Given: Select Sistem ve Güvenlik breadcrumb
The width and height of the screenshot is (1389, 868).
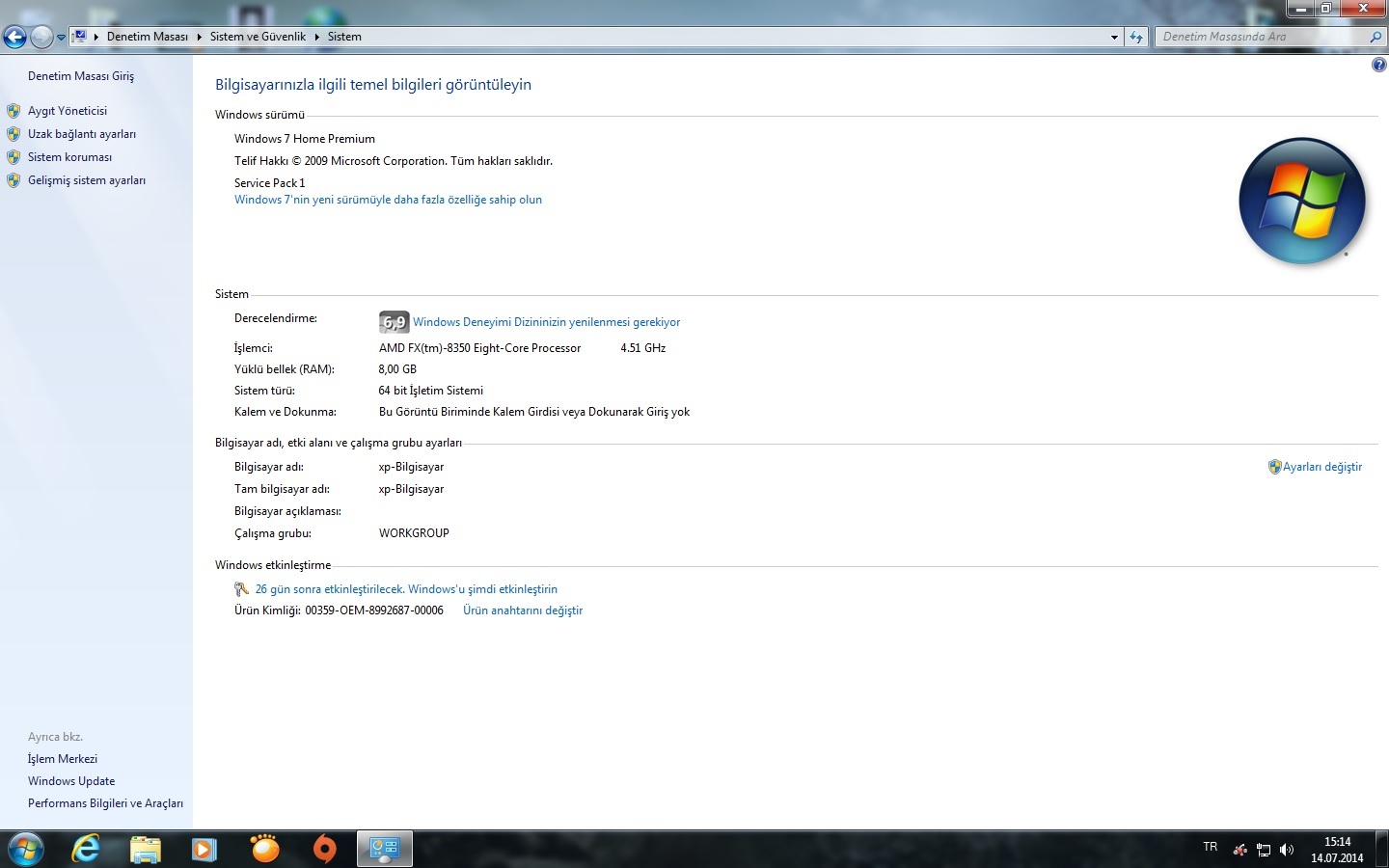Looking at the screenshot, I should pos(258,37).
